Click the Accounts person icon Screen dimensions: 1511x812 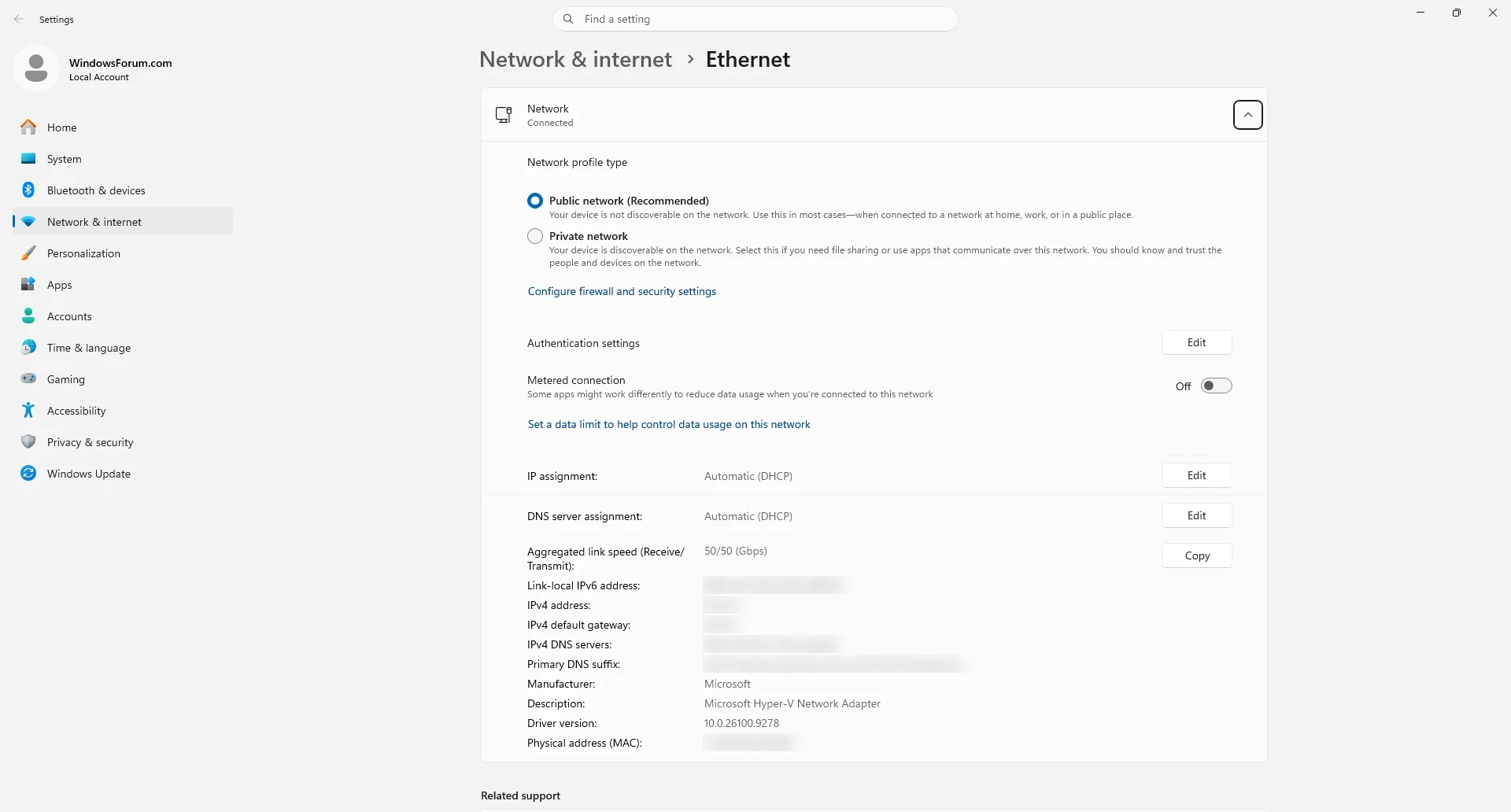click(x=28, y=316)
